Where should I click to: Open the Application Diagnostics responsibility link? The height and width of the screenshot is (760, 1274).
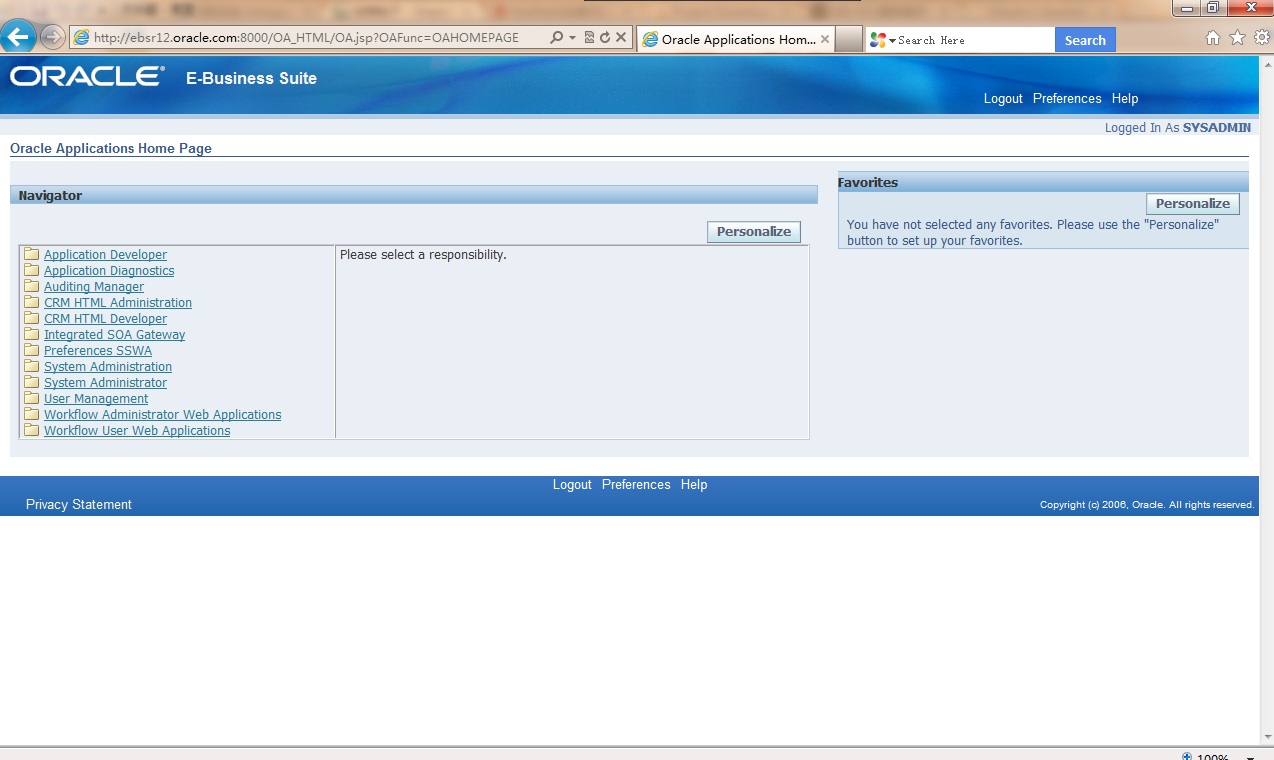click(109, 271)
